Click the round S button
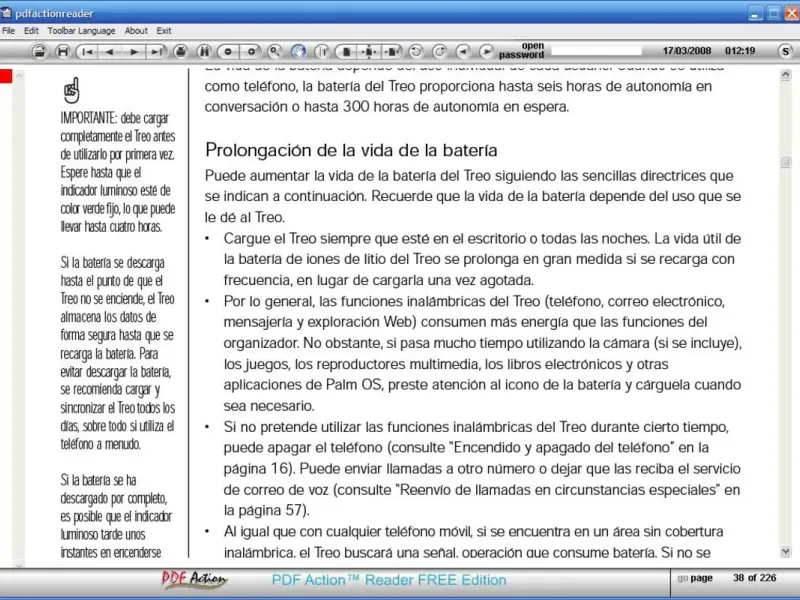This screenshot has width=800, height=600. pos(785,51)
